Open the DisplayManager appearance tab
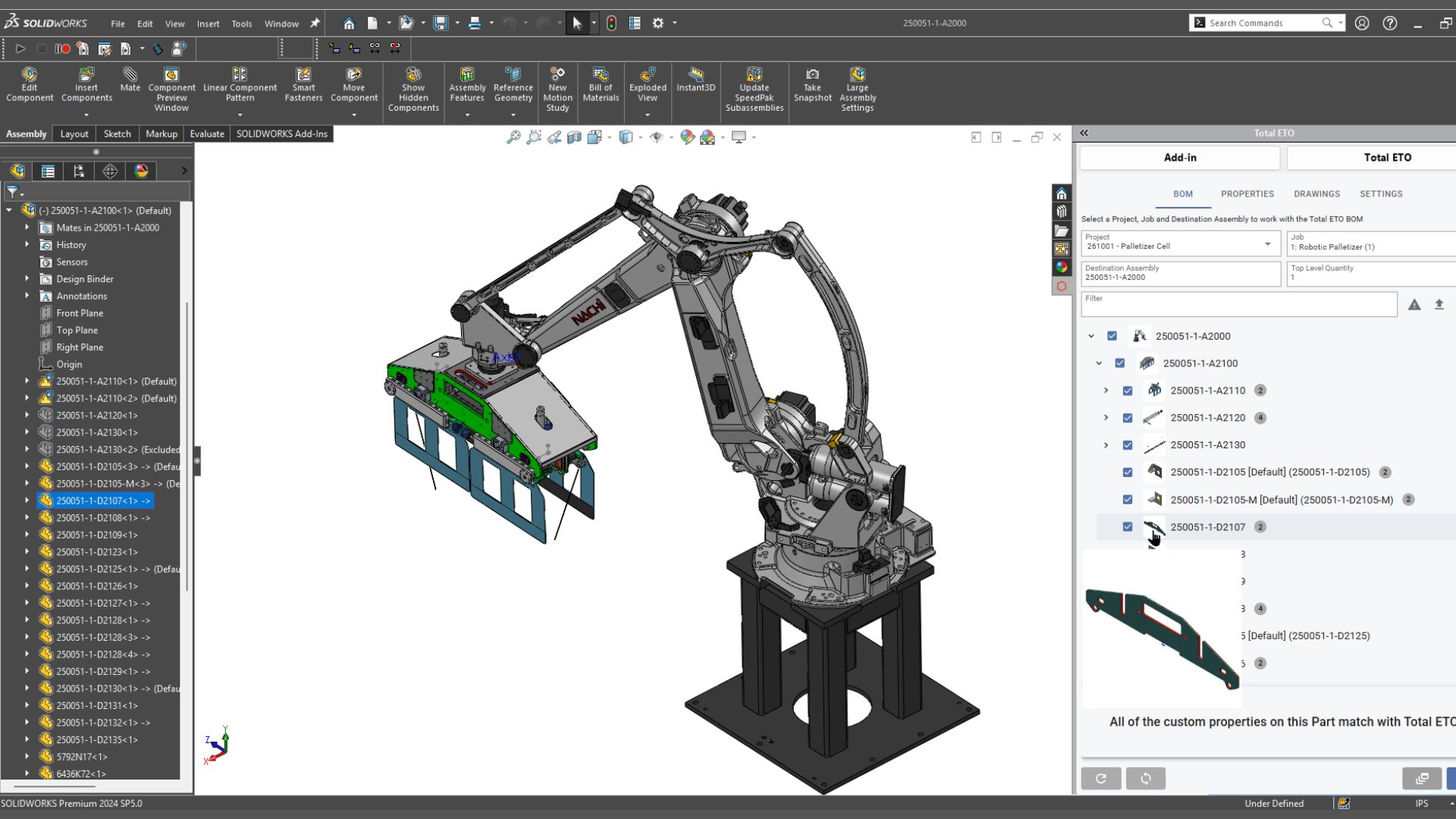This screenshot has height=819, width=1456. (x=141, y=171)
